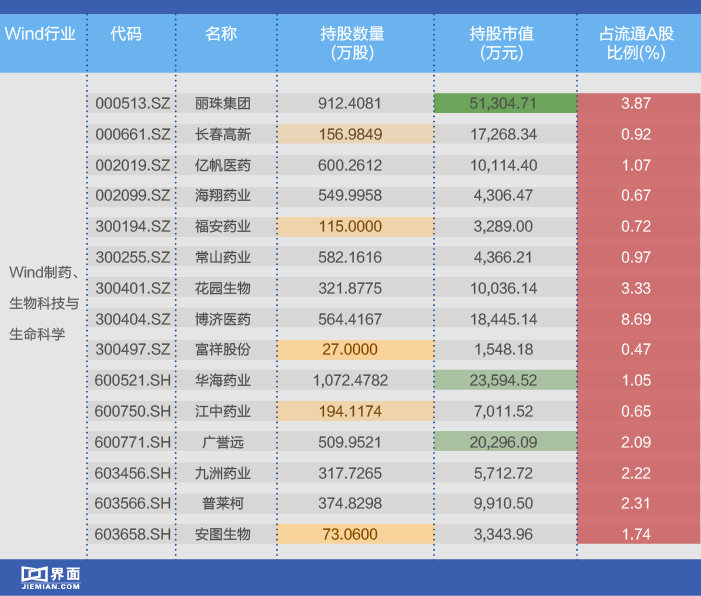
Task: Click the Jiemian logo icon
Action: tap(51, 578)
